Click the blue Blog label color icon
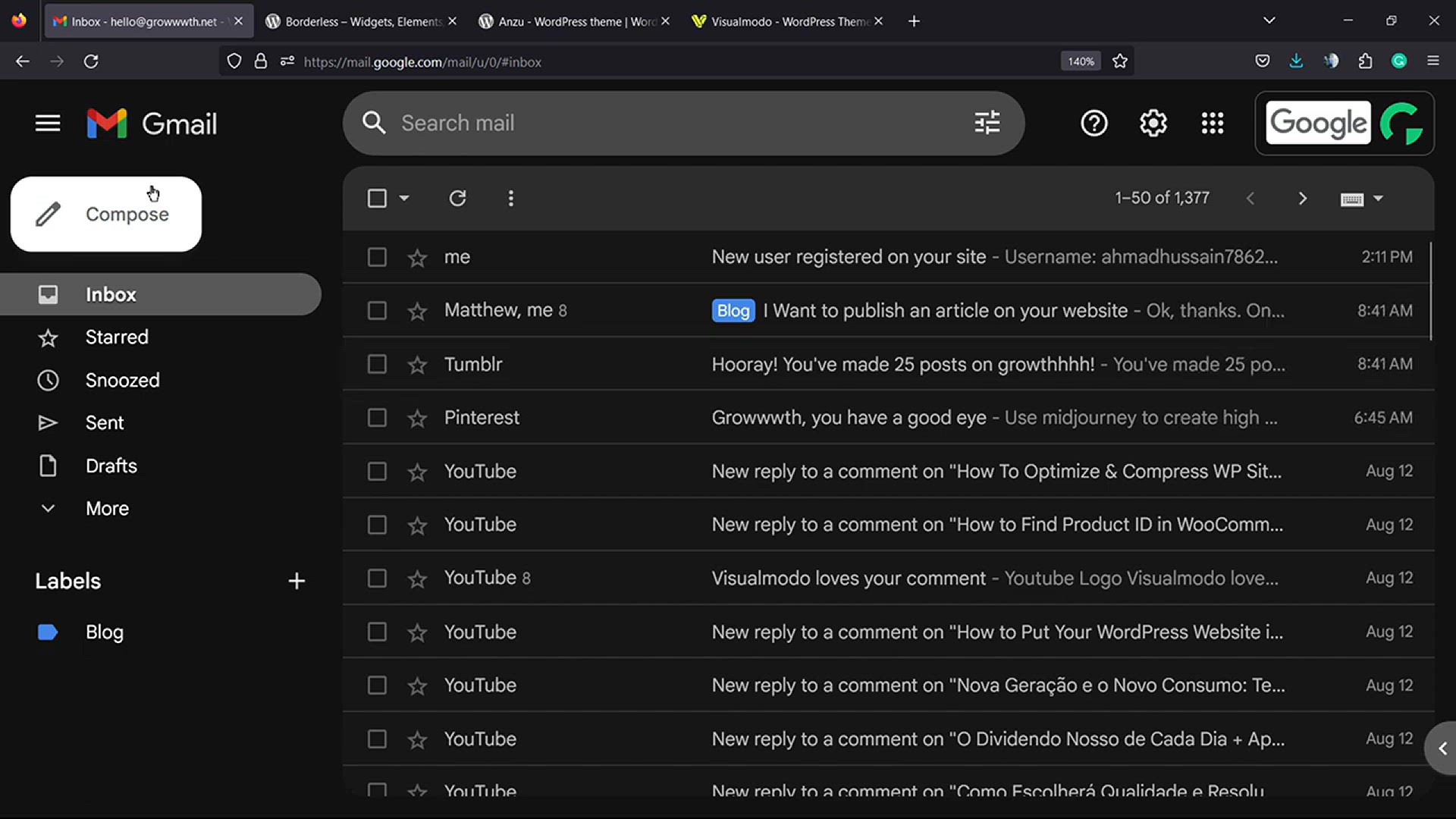 point(48,632)
